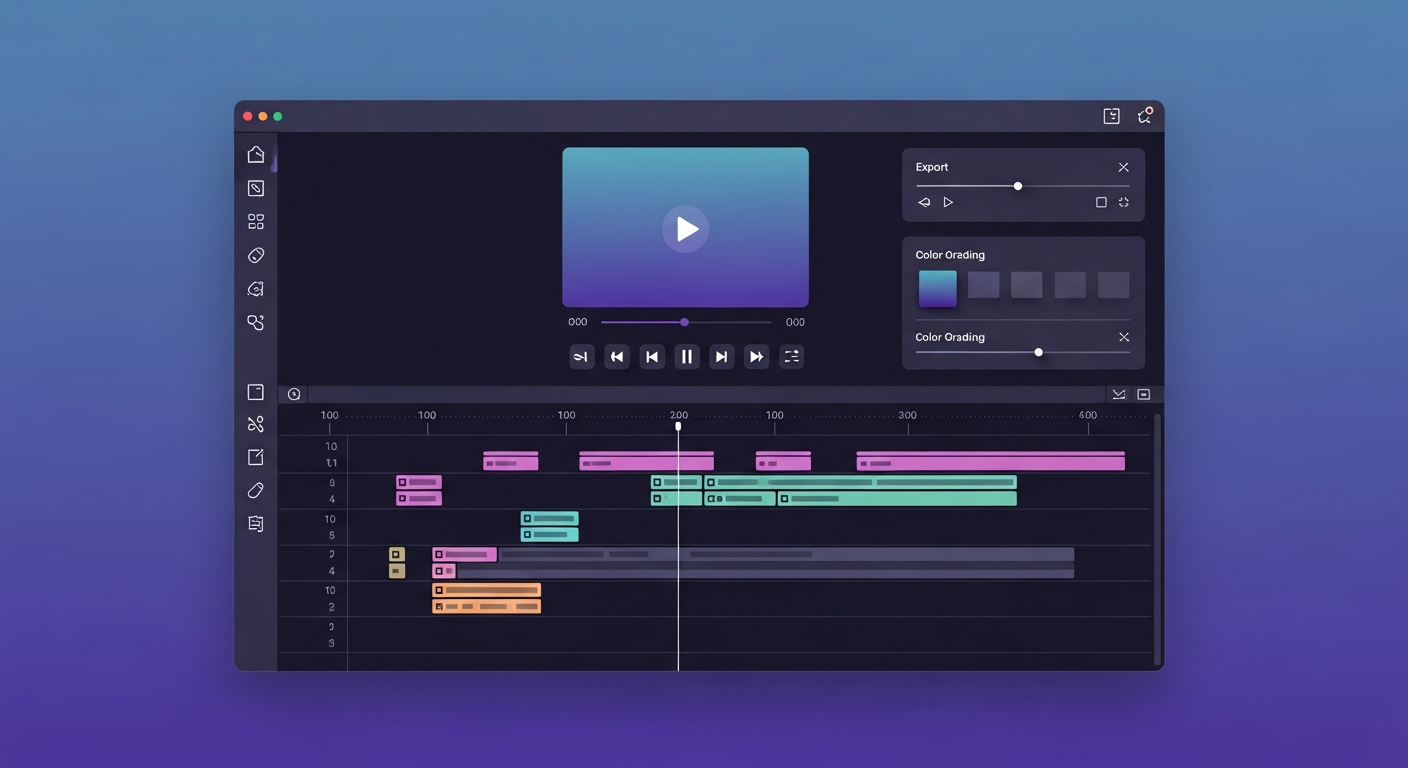Open the linked-circles effects icon in sidebar
The image size is (1408, 768).
tap(256, 322)
